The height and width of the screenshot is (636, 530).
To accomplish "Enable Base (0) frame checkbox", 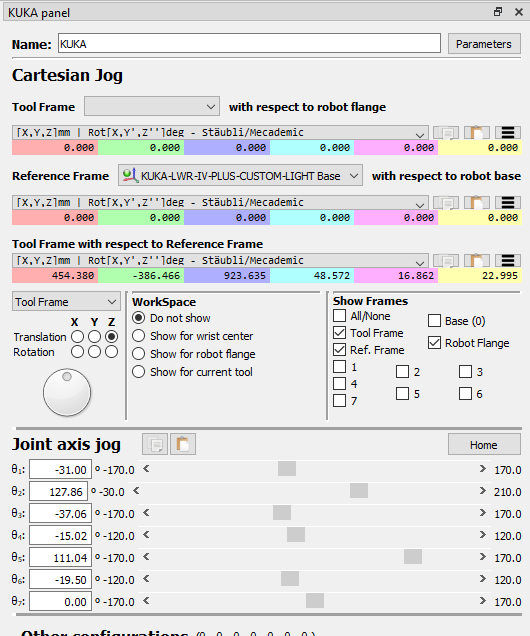I will tap(434, 320).
